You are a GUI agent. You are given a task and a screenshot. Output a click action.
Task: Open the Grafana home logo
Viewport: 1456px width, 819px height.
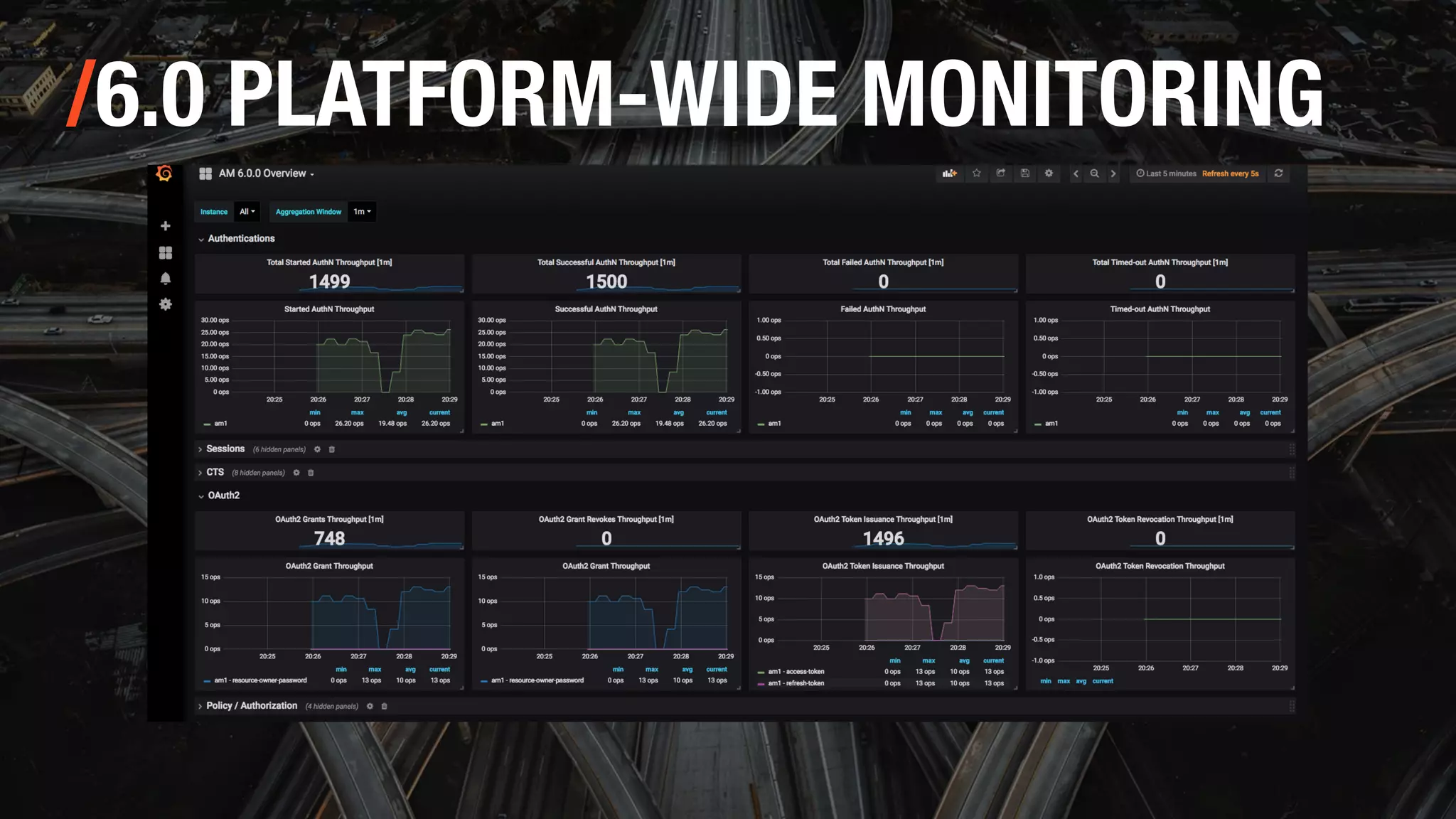(164, 173)
